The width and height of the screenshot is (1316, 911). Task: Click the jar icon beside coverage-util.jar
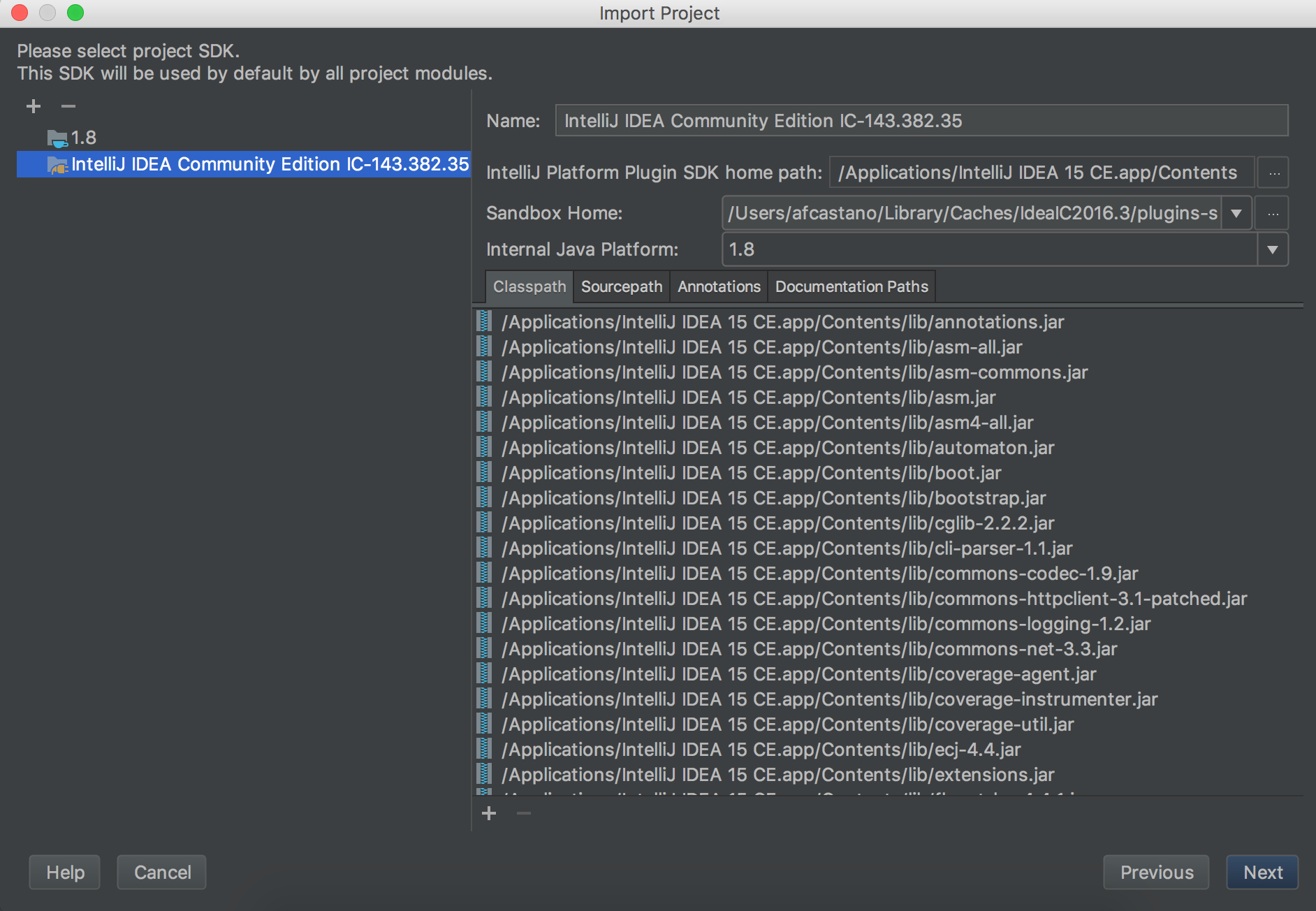[x=483, y=723]
